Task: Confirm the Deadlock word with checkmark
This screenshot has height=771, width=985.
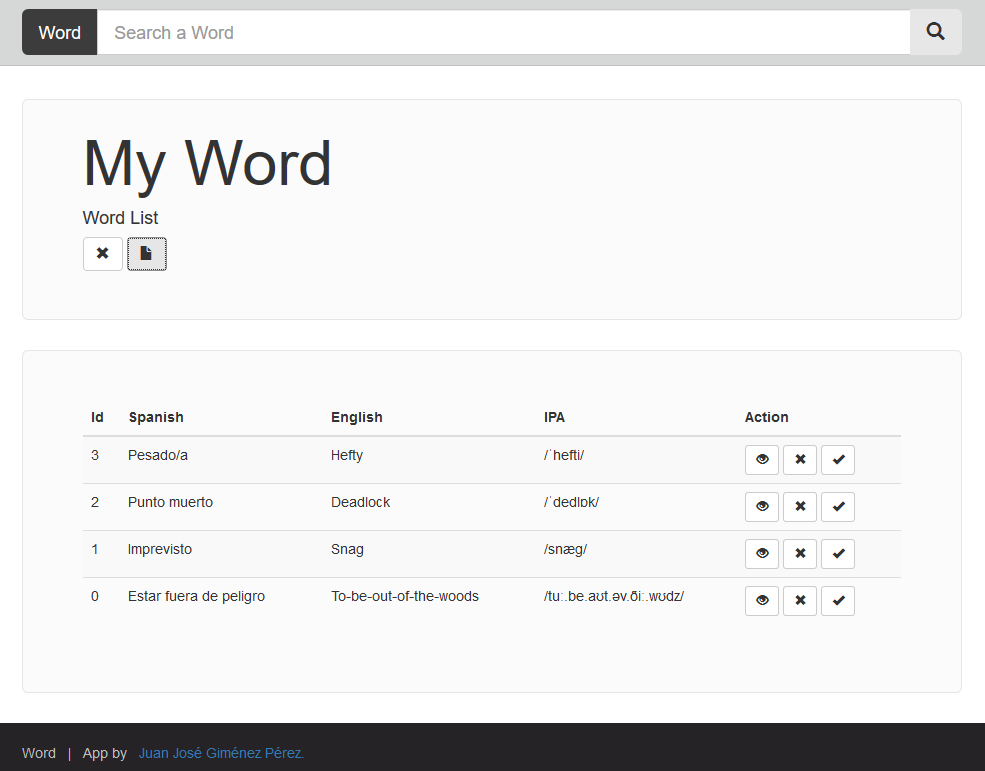Action: click(837, 507)
